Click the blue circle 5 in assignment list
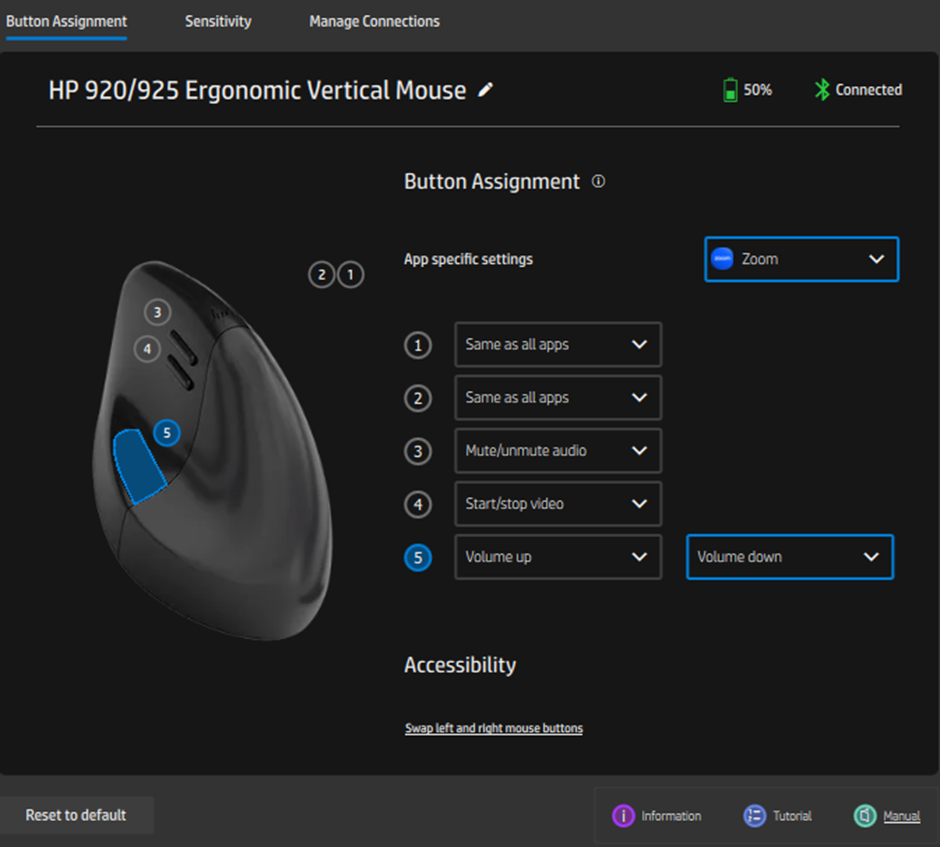 (x=418, y=557)
